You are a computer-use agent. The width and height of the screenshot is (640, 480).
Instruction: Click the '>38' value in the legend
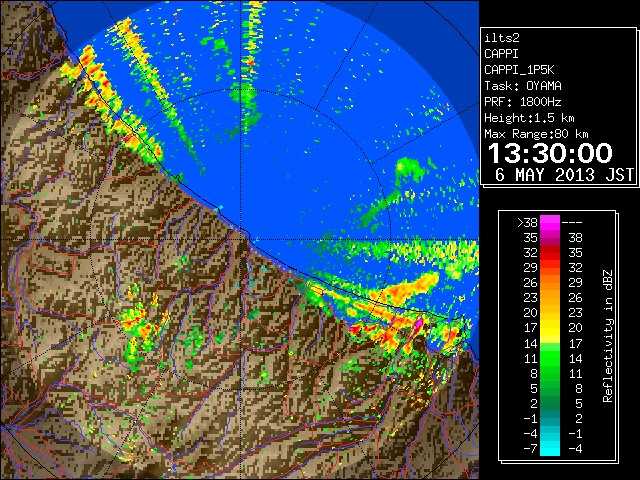point(527,223)
